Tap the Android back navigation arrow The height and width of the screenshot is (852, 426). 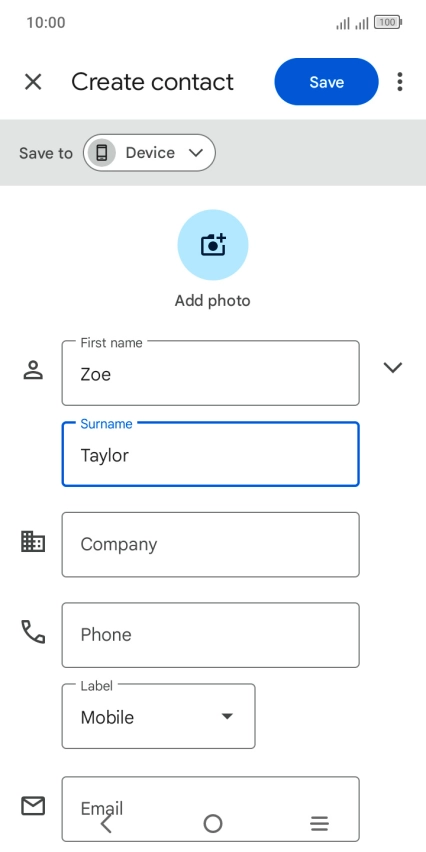click(106, 824)
